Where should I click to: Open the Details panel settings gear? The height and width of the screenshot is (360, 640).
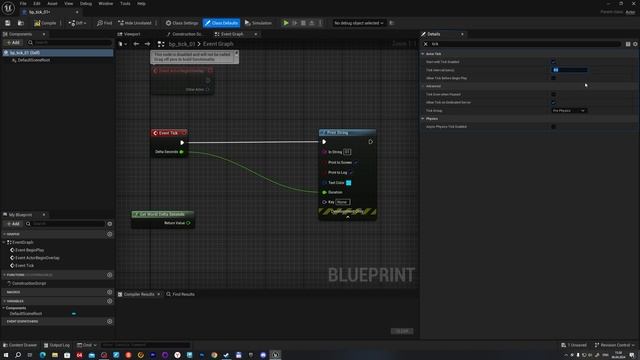(x=635, y=44)
